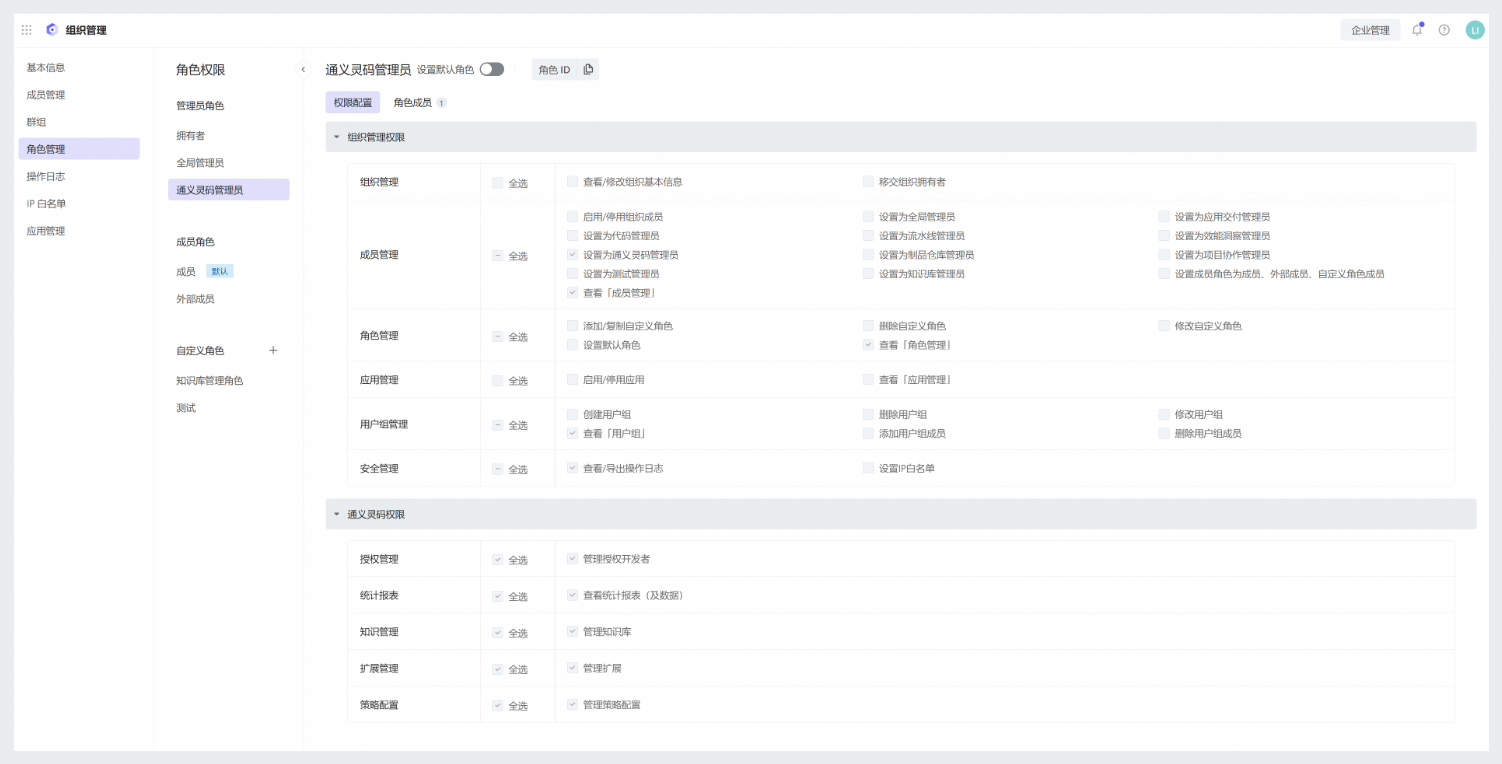Select the 通义灵码管理员 role

click(229, 189)
